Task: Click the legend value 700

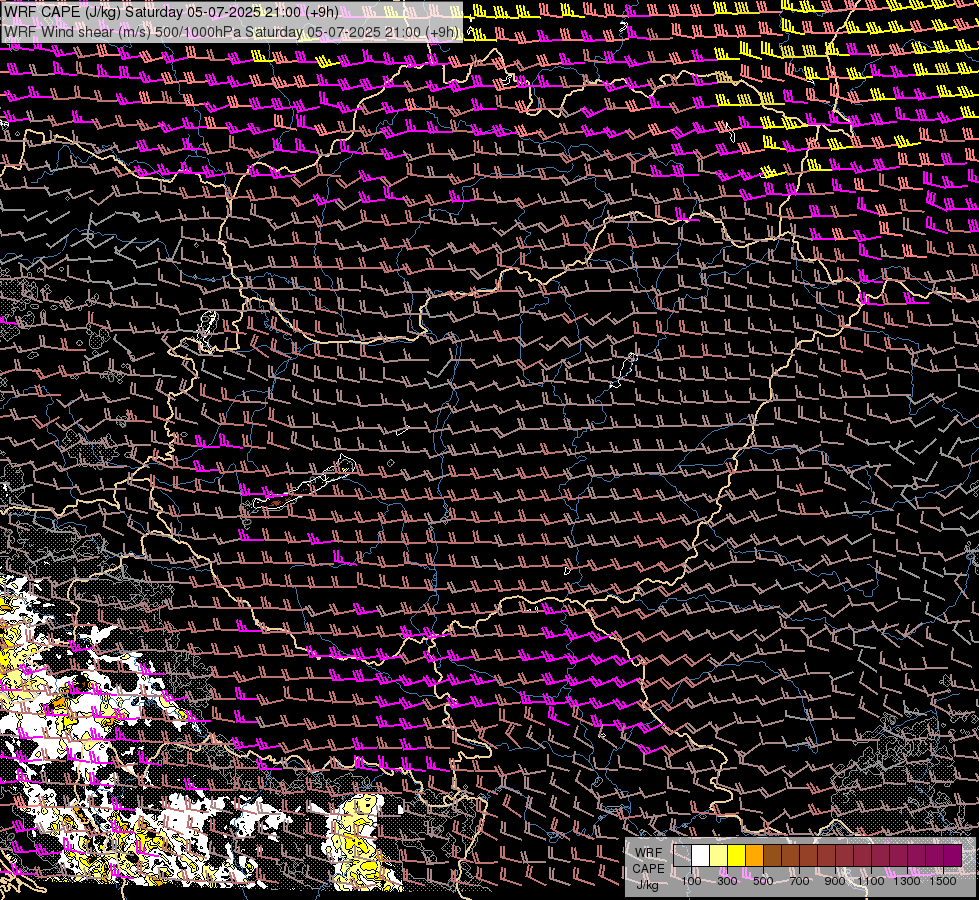Action: [799, 881]
